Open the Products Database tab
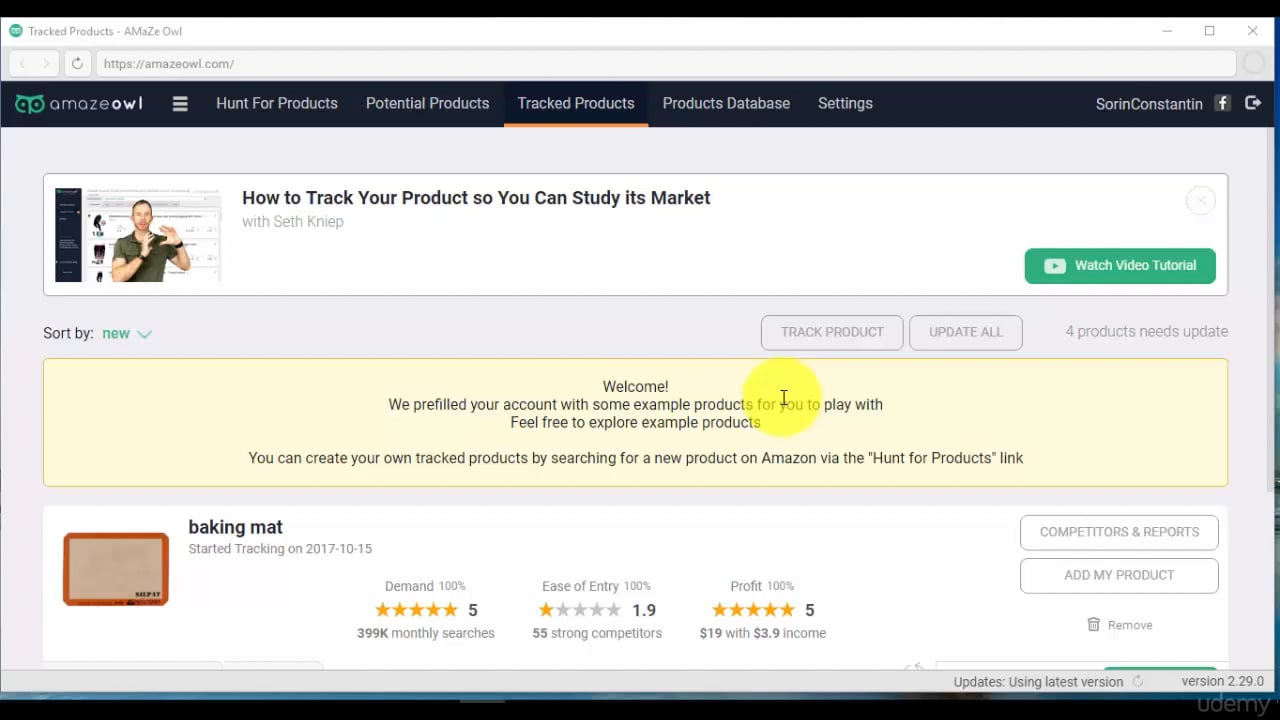Viewport: 1280px width, 720px height. (x=726, y=103)
